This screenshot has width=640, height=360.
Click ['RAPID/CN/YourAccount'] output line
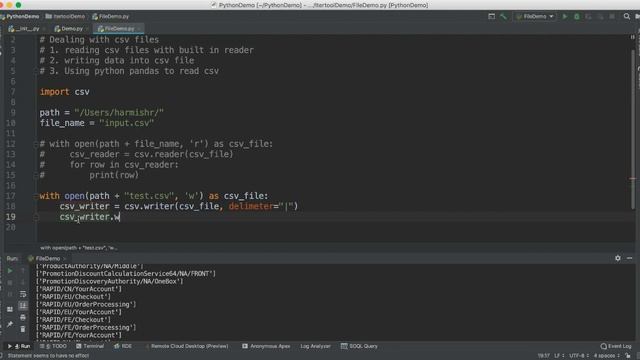point(79,289)
